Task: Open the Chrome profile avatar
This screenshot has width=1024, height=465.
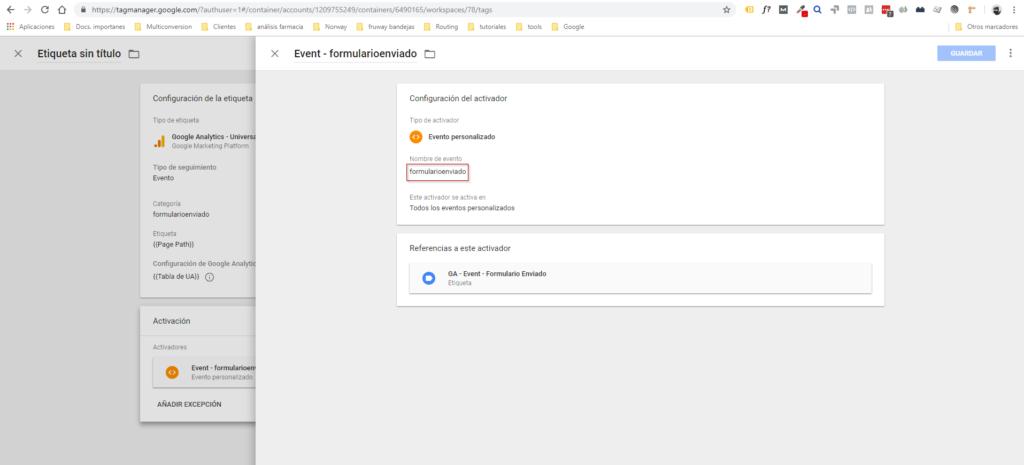Action: [x=997, y=10]
